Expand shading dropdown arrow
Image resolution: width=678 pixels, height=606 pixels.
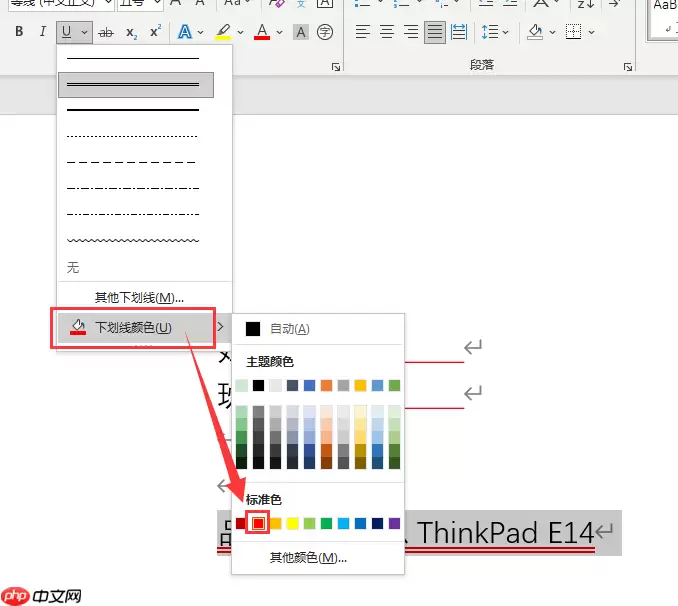[552, 32]
